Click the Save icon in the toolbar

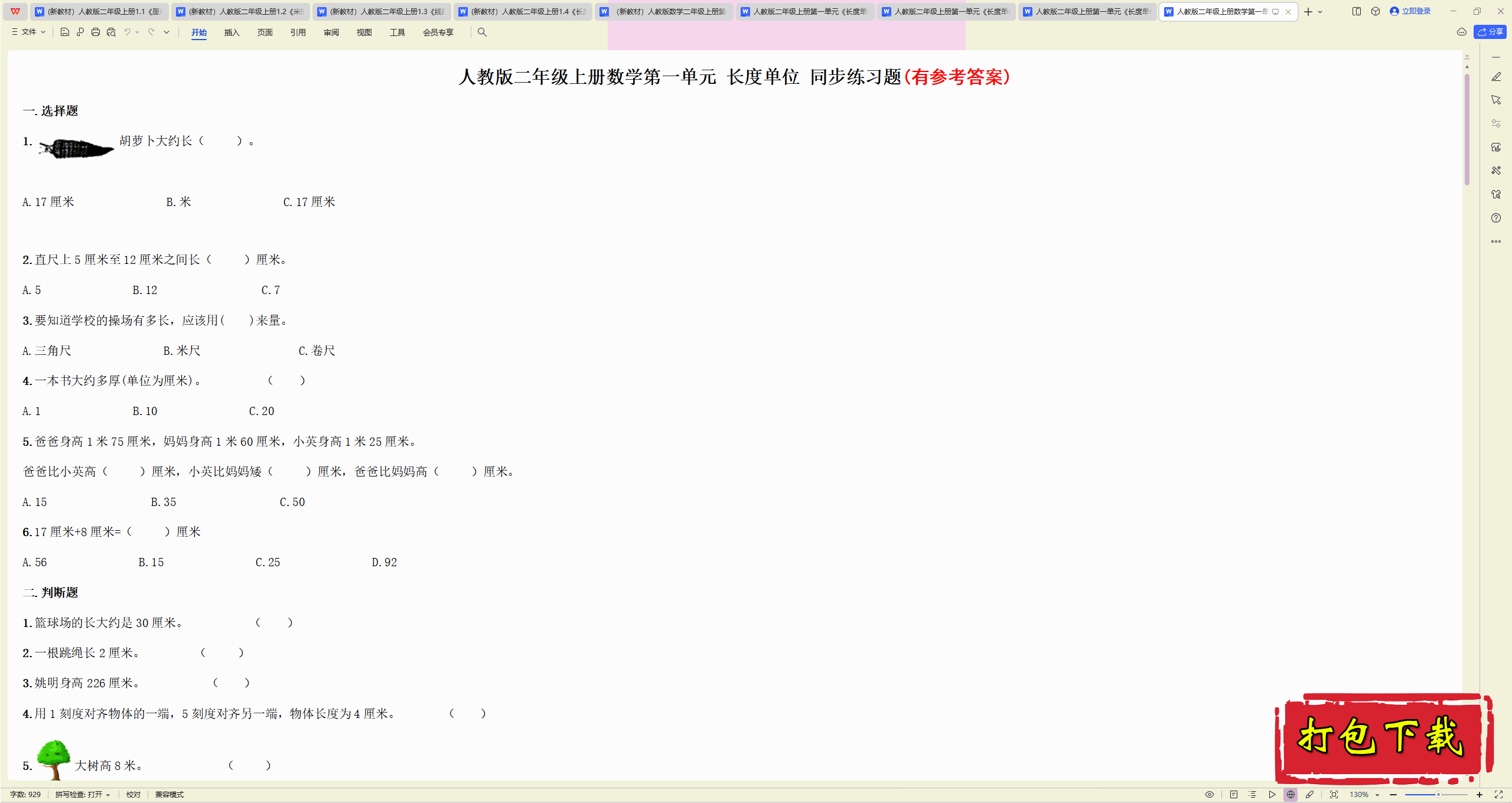65,32
